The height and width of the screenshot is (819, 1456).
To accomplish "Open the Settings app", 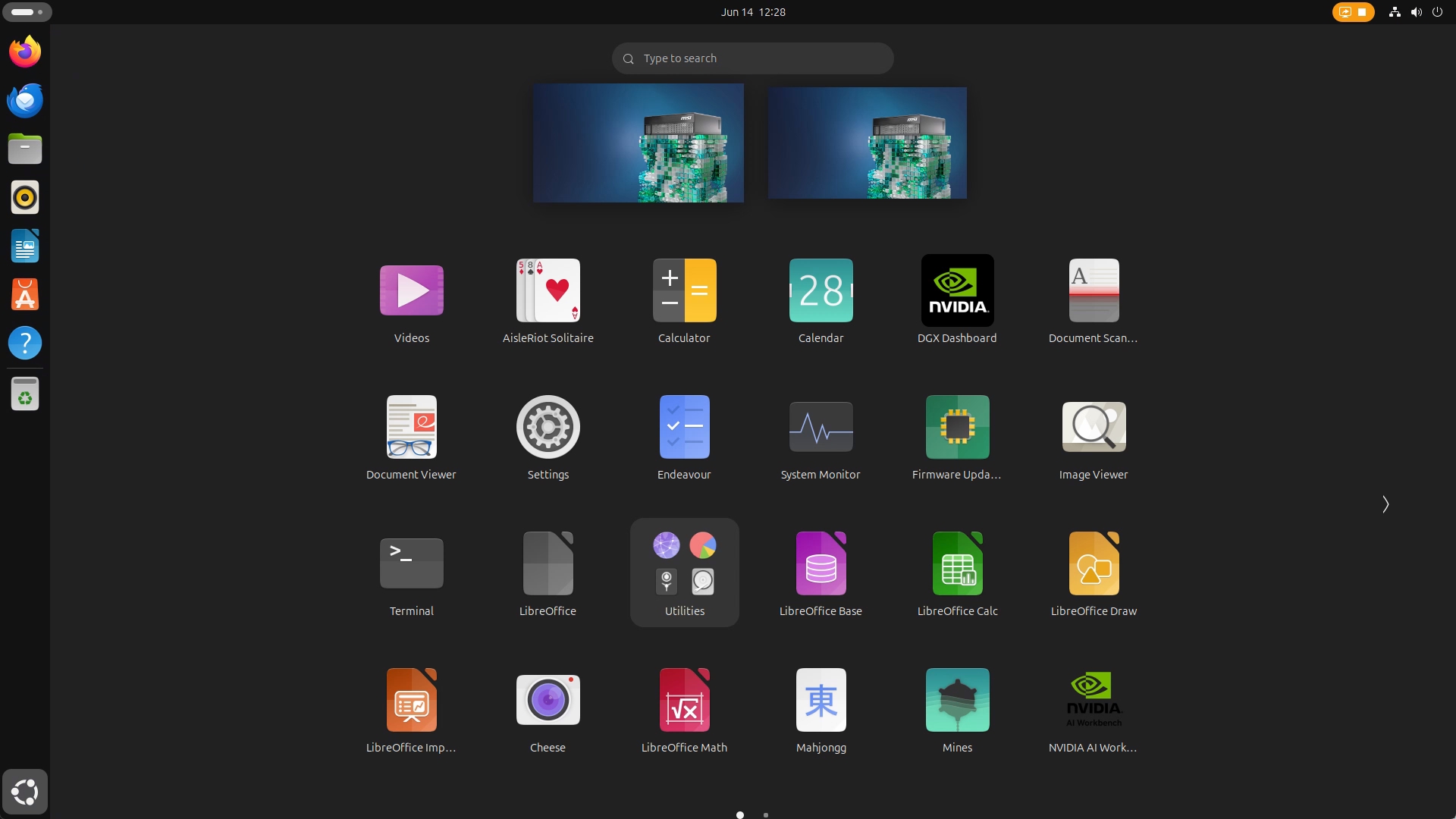I will 548,438.
